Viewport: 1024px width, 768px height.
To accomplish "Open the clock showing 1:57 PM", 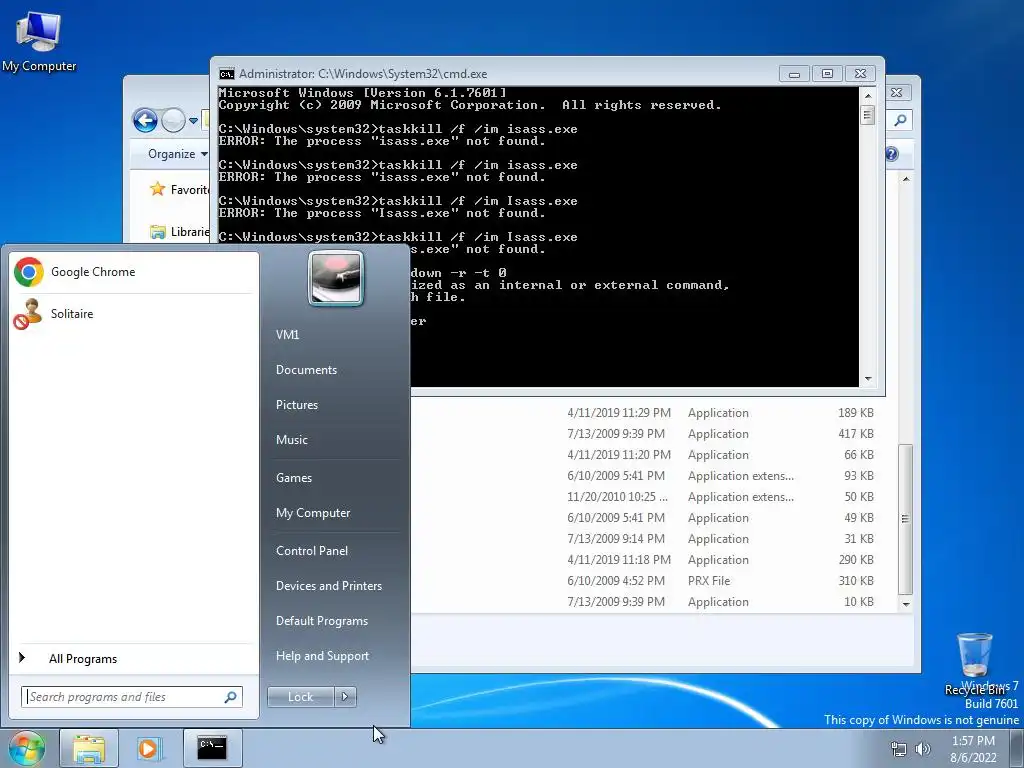I will point(973,749).
